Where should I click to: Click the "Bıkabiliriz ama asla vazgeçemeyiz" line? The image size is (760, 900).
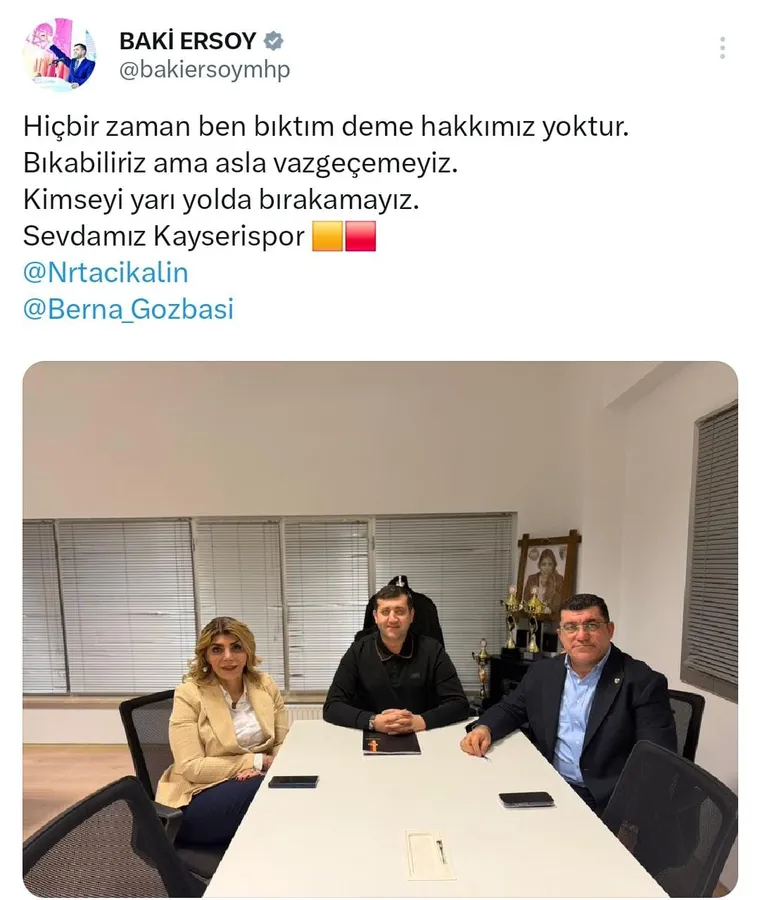pos(241,164)
